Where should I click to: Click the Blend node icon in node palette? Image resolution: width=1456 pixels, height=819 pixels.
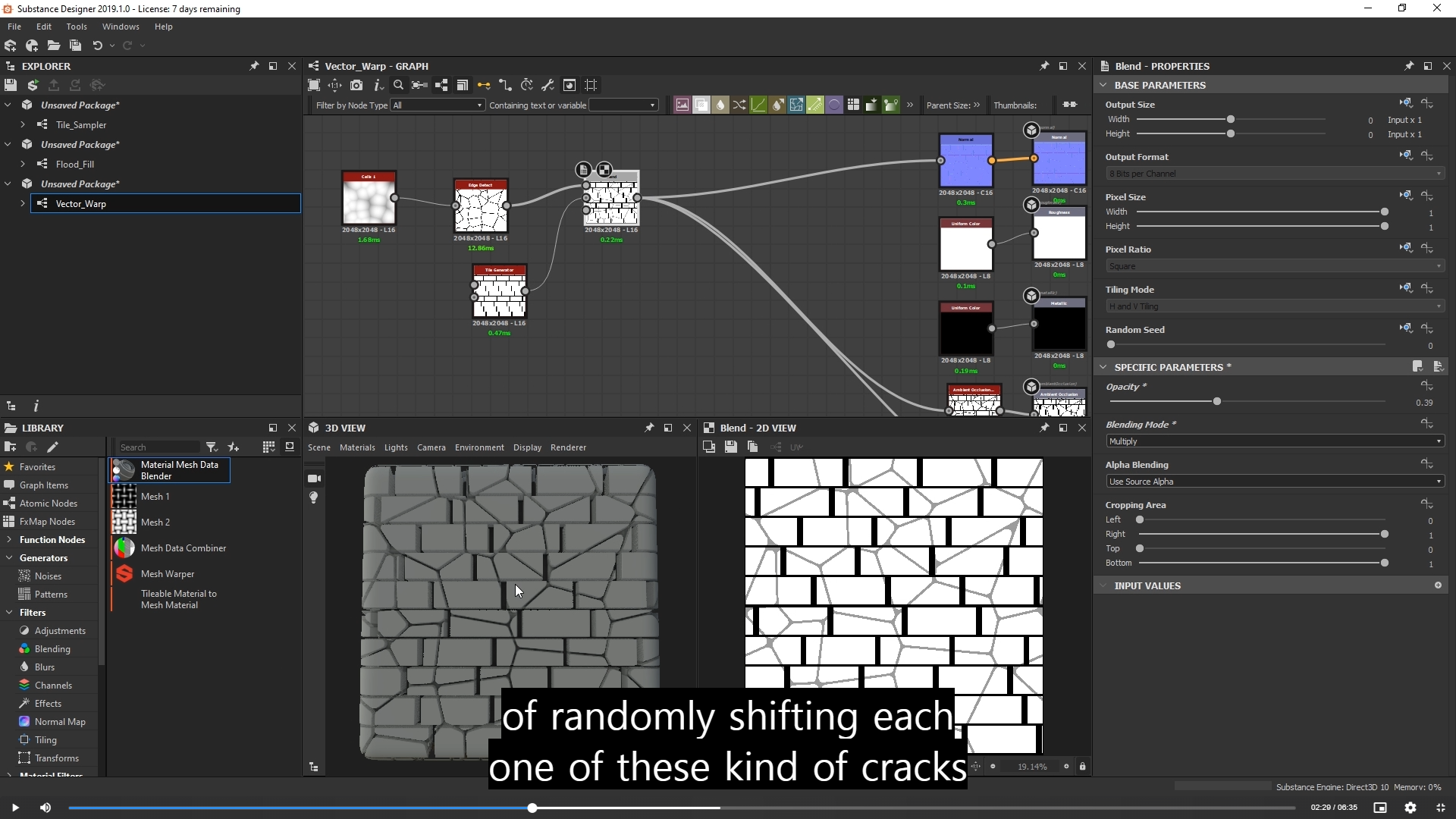click(x=701, y=105)
